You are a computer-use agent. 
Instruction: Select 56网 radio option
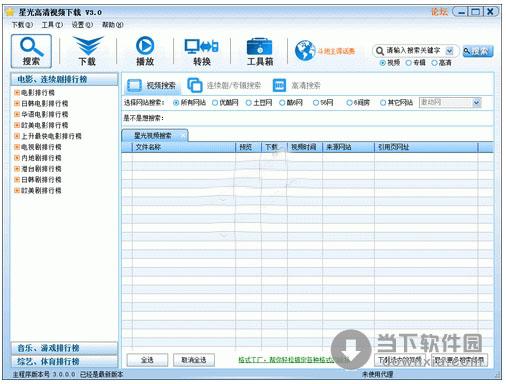[x=316, y=103]
